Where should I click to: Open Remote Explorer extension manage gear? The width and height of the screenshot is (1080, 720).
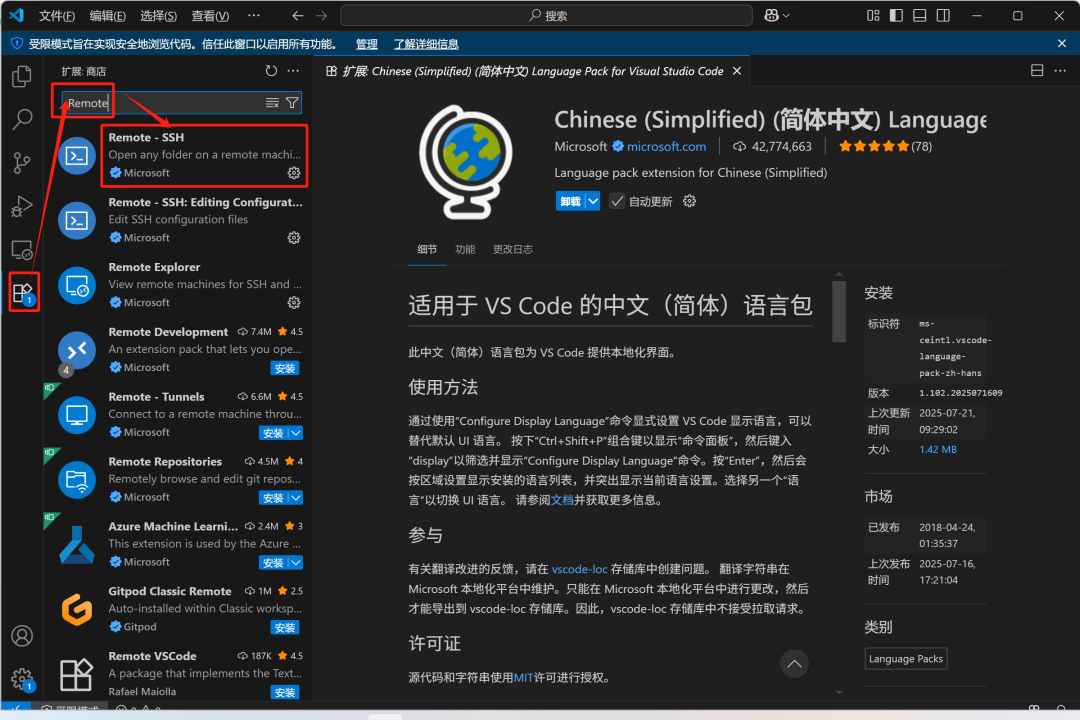294,302
